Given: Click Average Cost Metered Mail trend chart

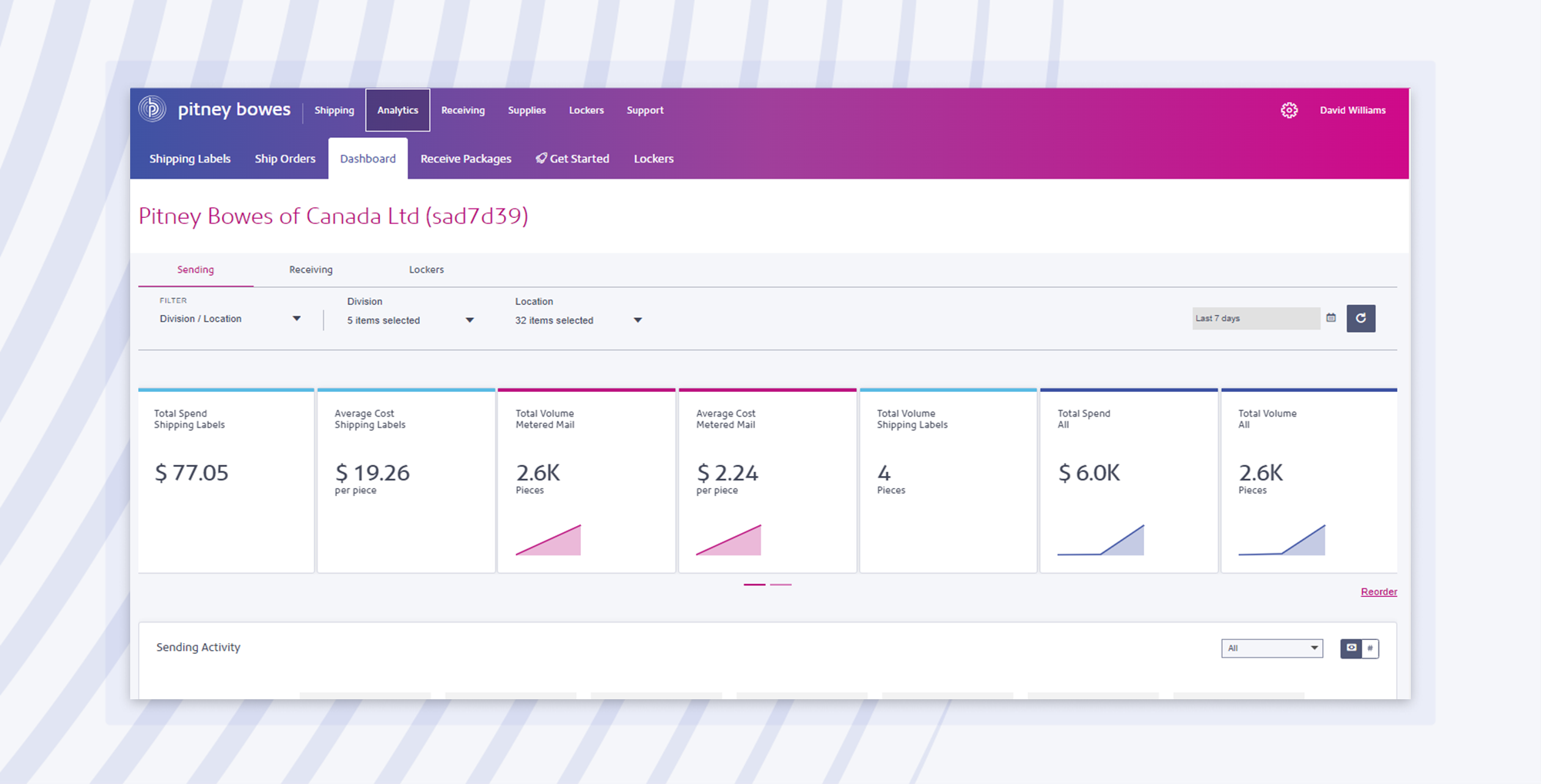Looking at the screenshot, I should (x=728, y=540).
